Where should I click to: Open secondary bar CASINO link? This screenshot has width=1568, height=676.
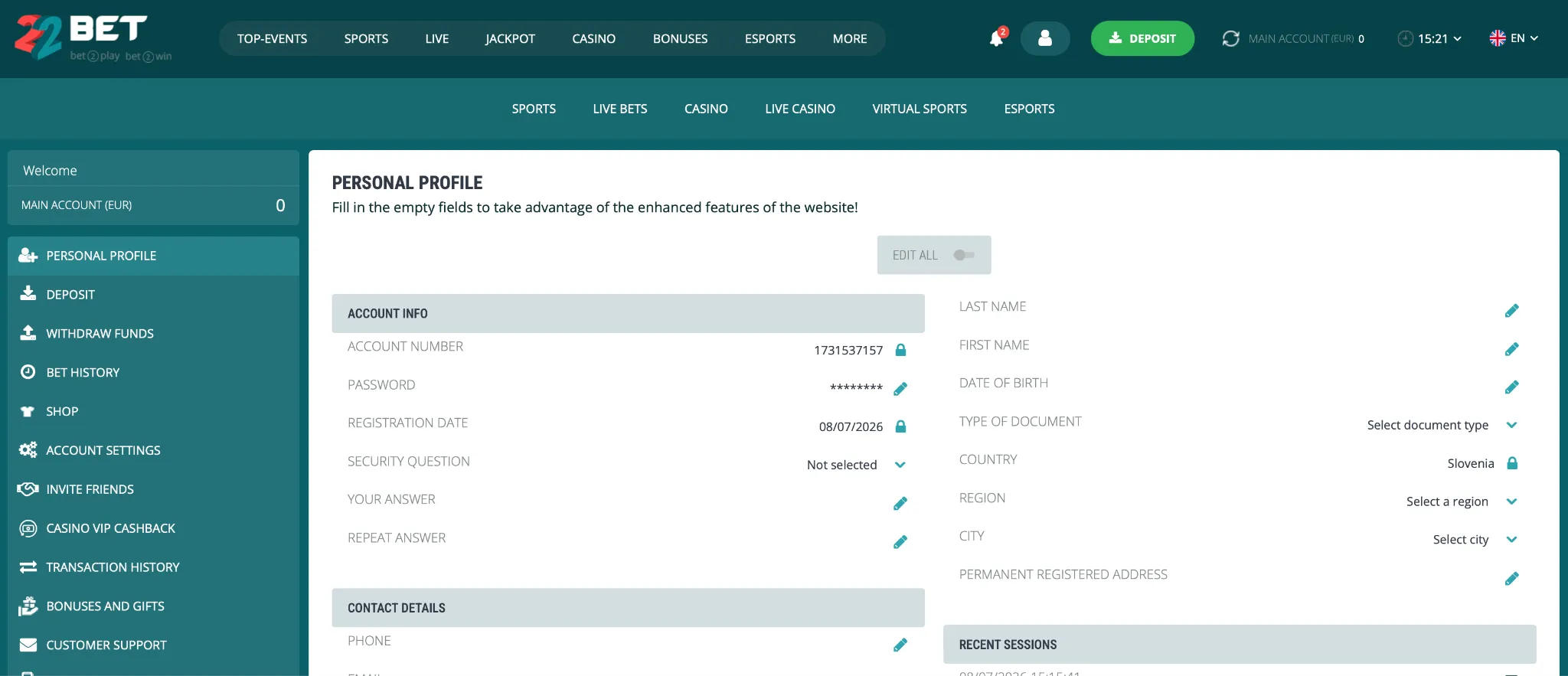(x=706, y=109)
